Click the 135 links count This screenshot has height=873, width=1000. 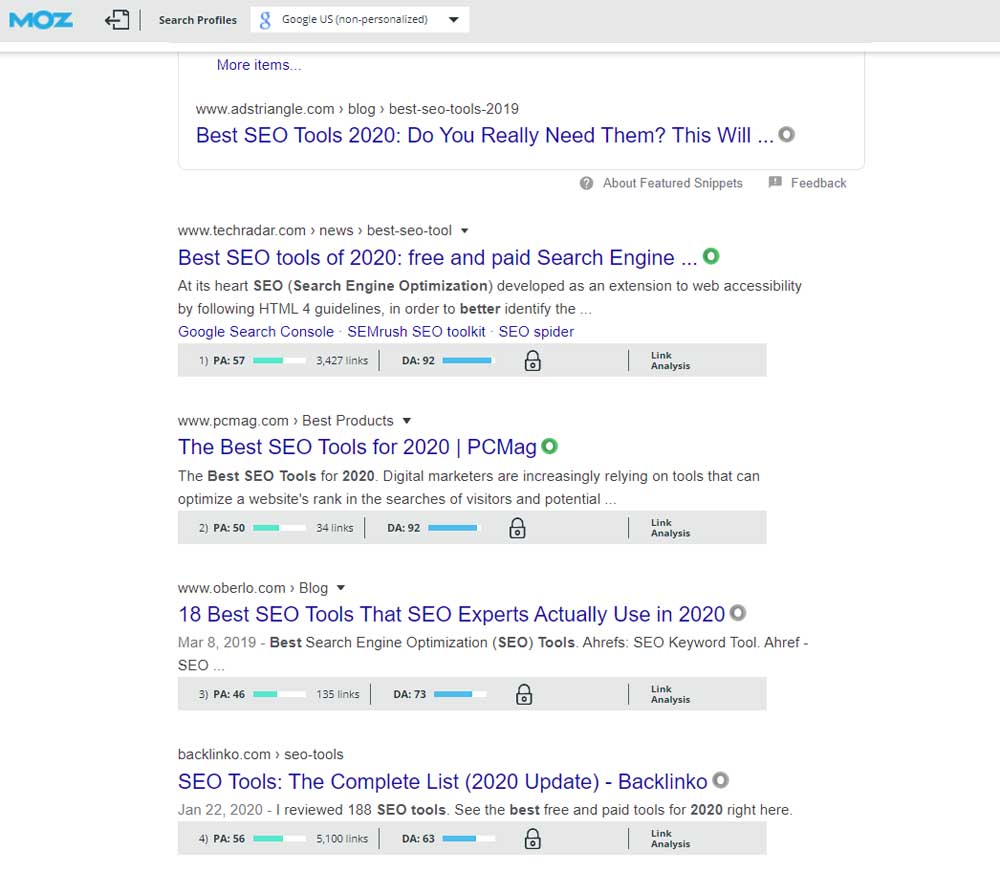point(337,694)
